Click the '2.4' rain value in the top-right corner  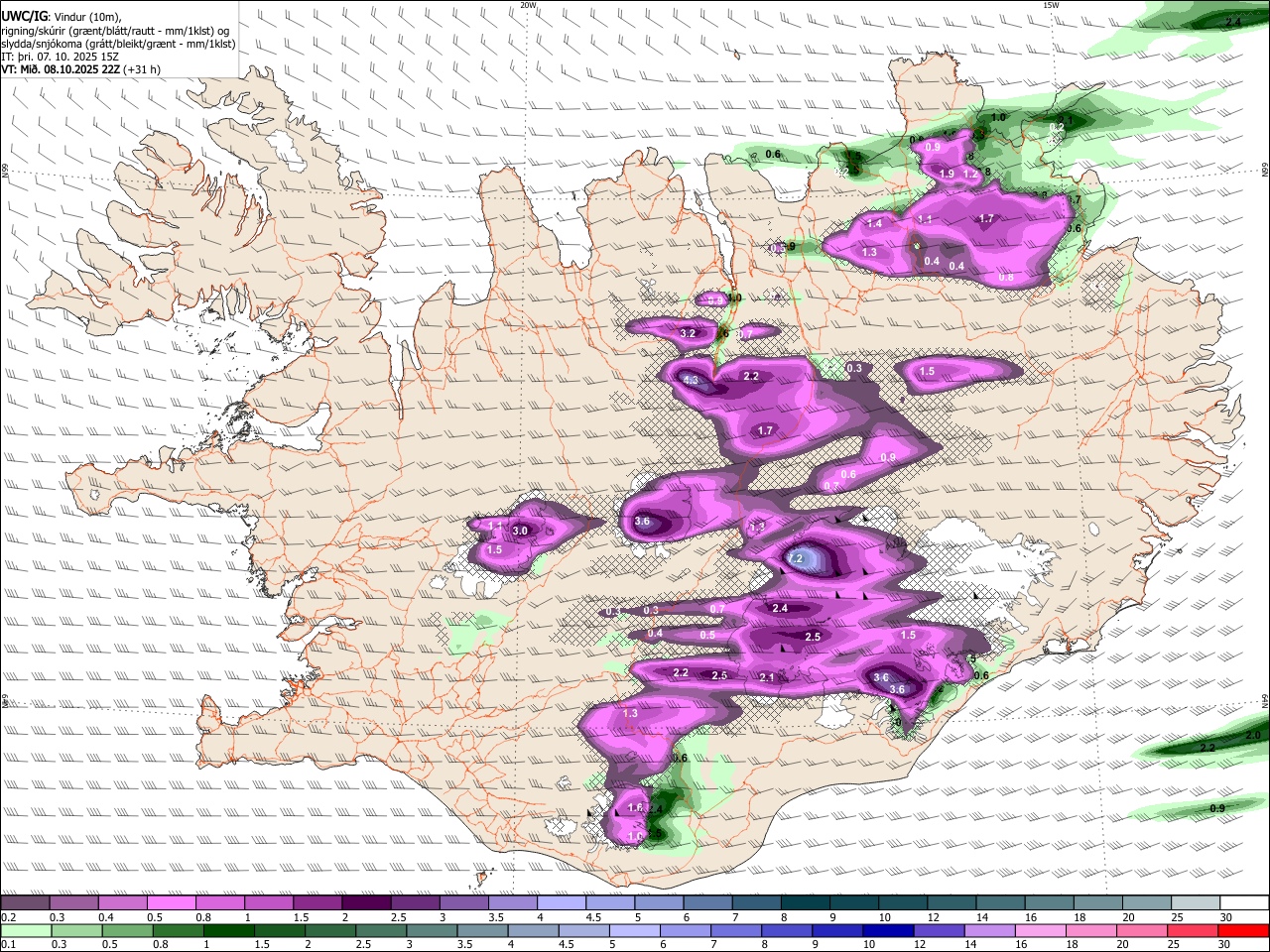[1234, 21]
